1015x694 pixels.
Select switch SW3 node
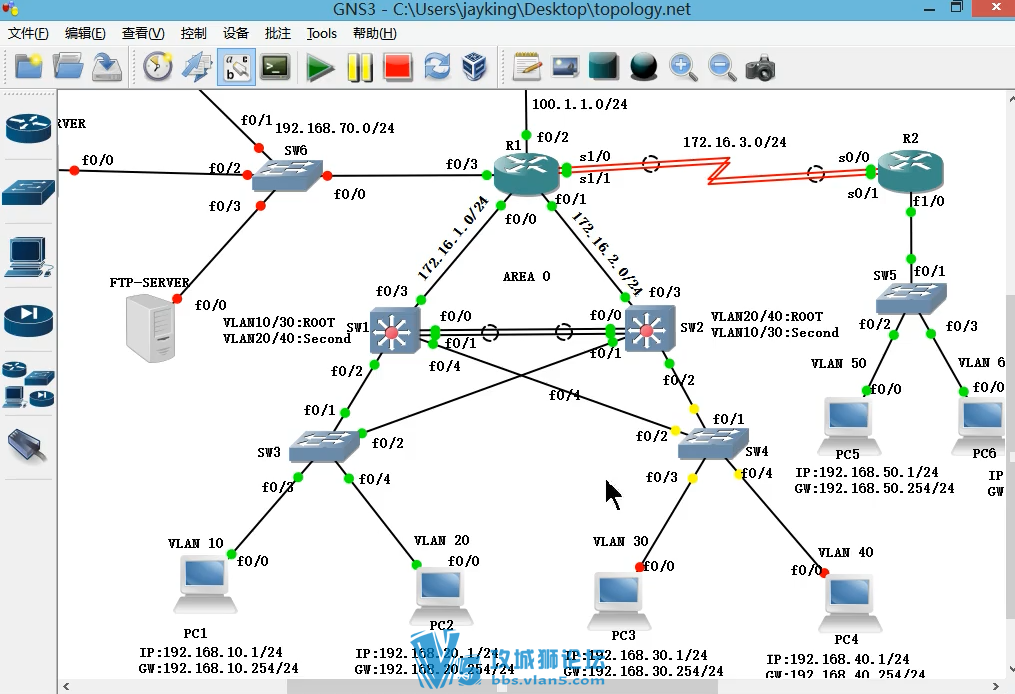point(324,446)
